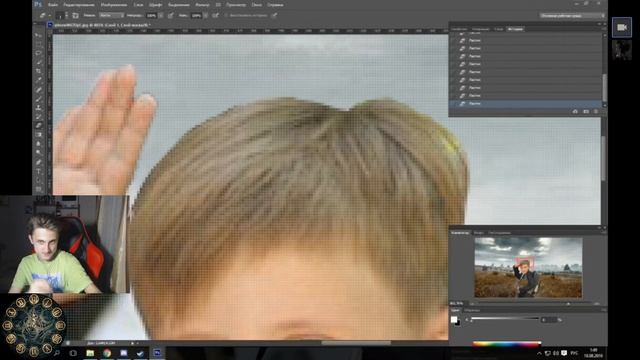Create a new snapshot in History panel
Screen dimensions: 640x360
586,111
